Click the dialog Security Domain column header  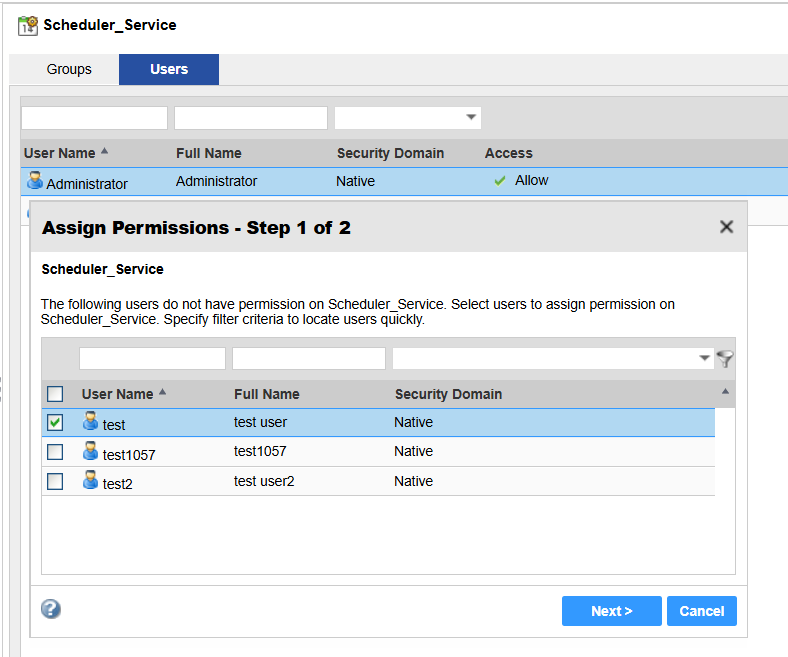pyautogui.click(x=448, y=394)
